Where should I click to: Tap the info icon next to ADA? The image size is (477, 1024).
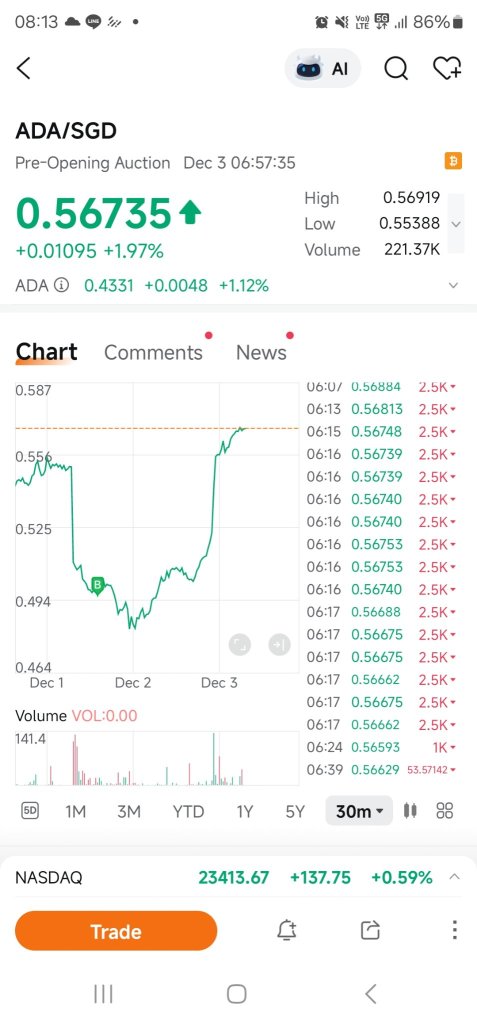[x=61, y=285]
